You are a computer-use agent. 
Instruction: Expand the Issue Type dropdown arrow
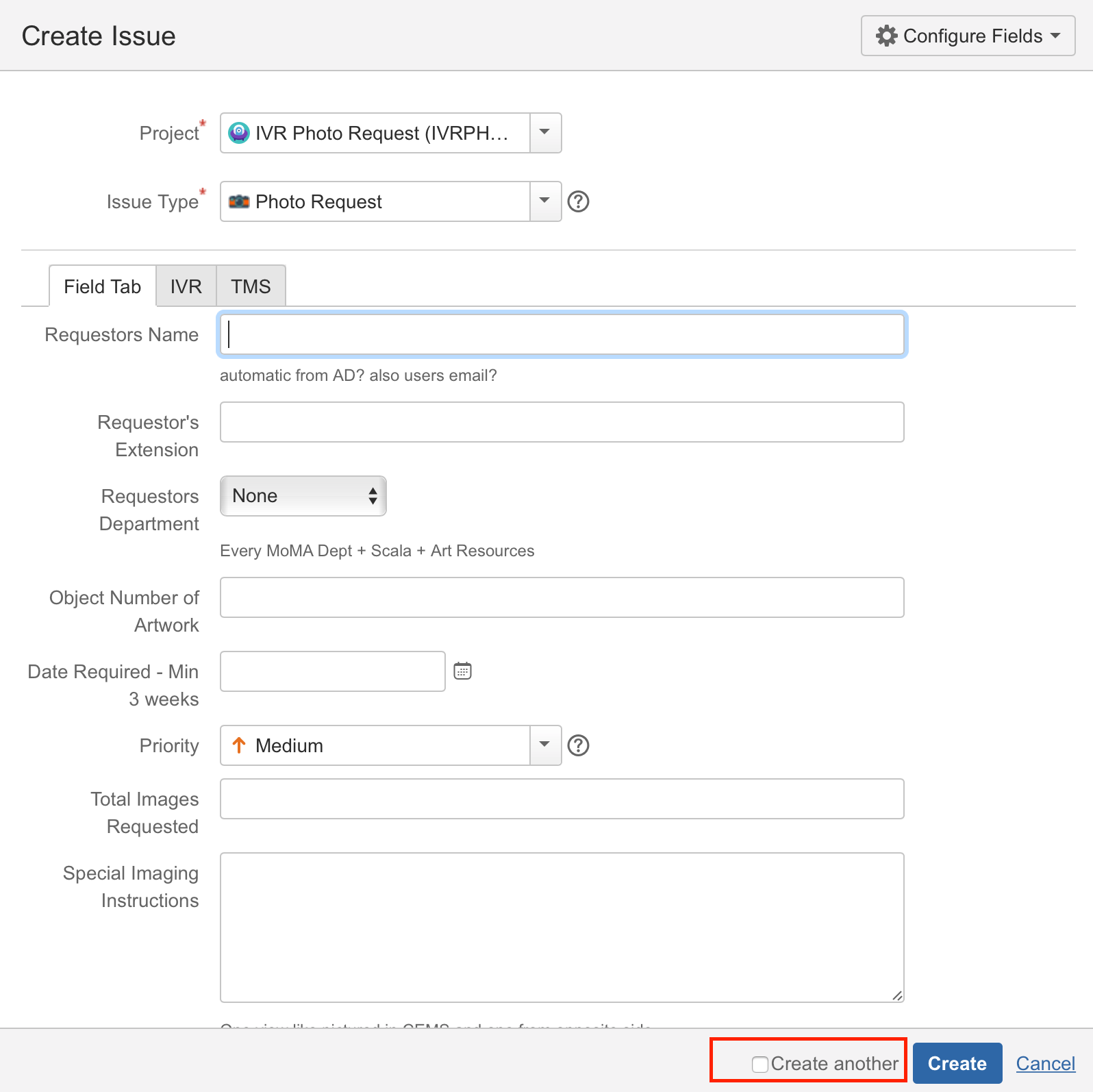point(545,201)
